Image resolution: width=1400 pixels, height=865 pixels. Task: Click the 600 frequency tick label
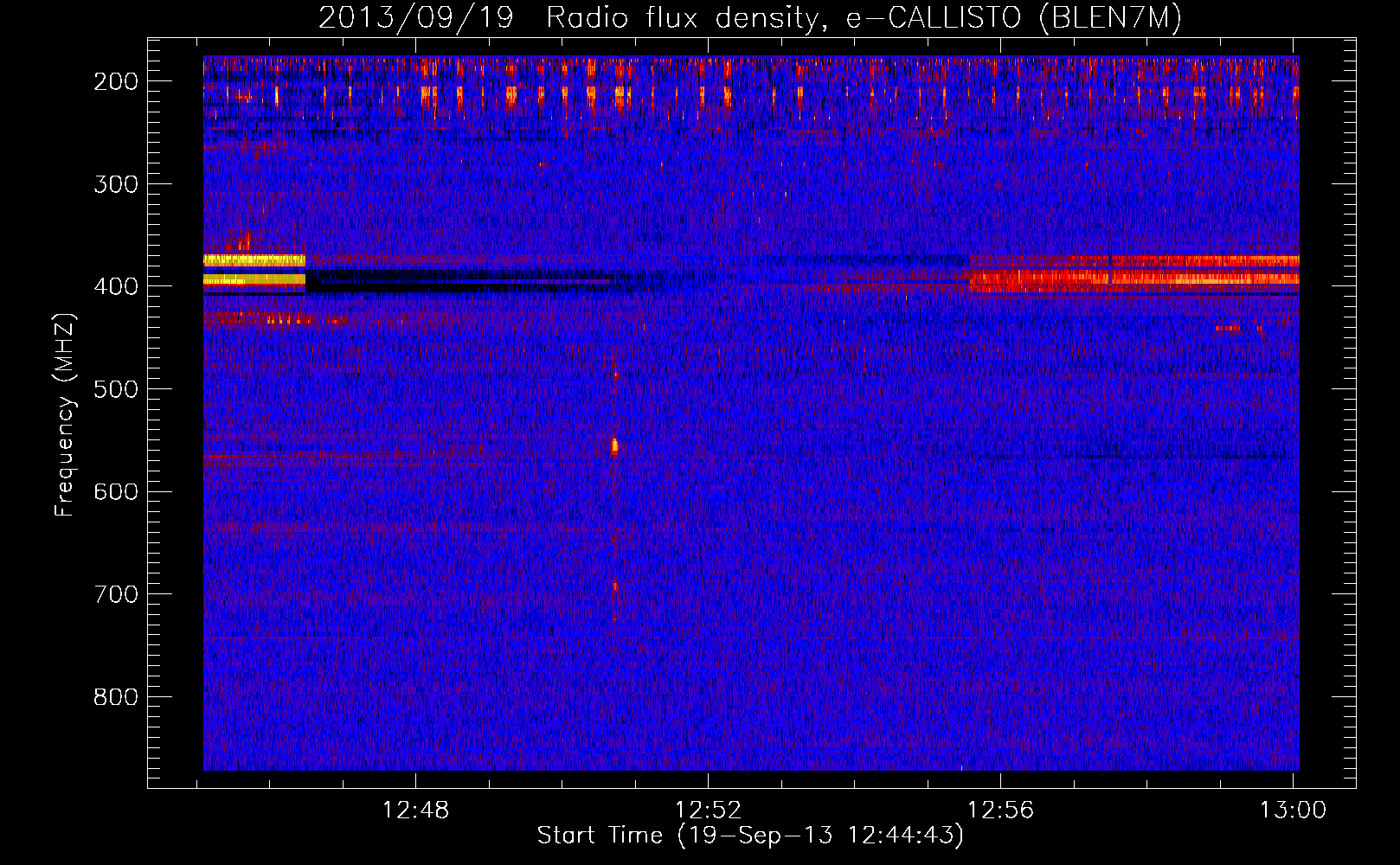[116, 491]
